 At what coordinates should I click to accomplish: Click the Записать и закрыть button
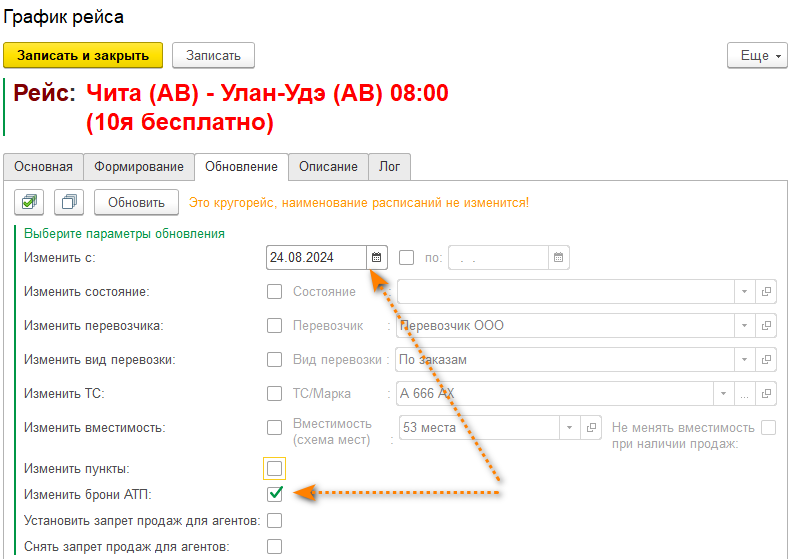(x=83, y=55)
